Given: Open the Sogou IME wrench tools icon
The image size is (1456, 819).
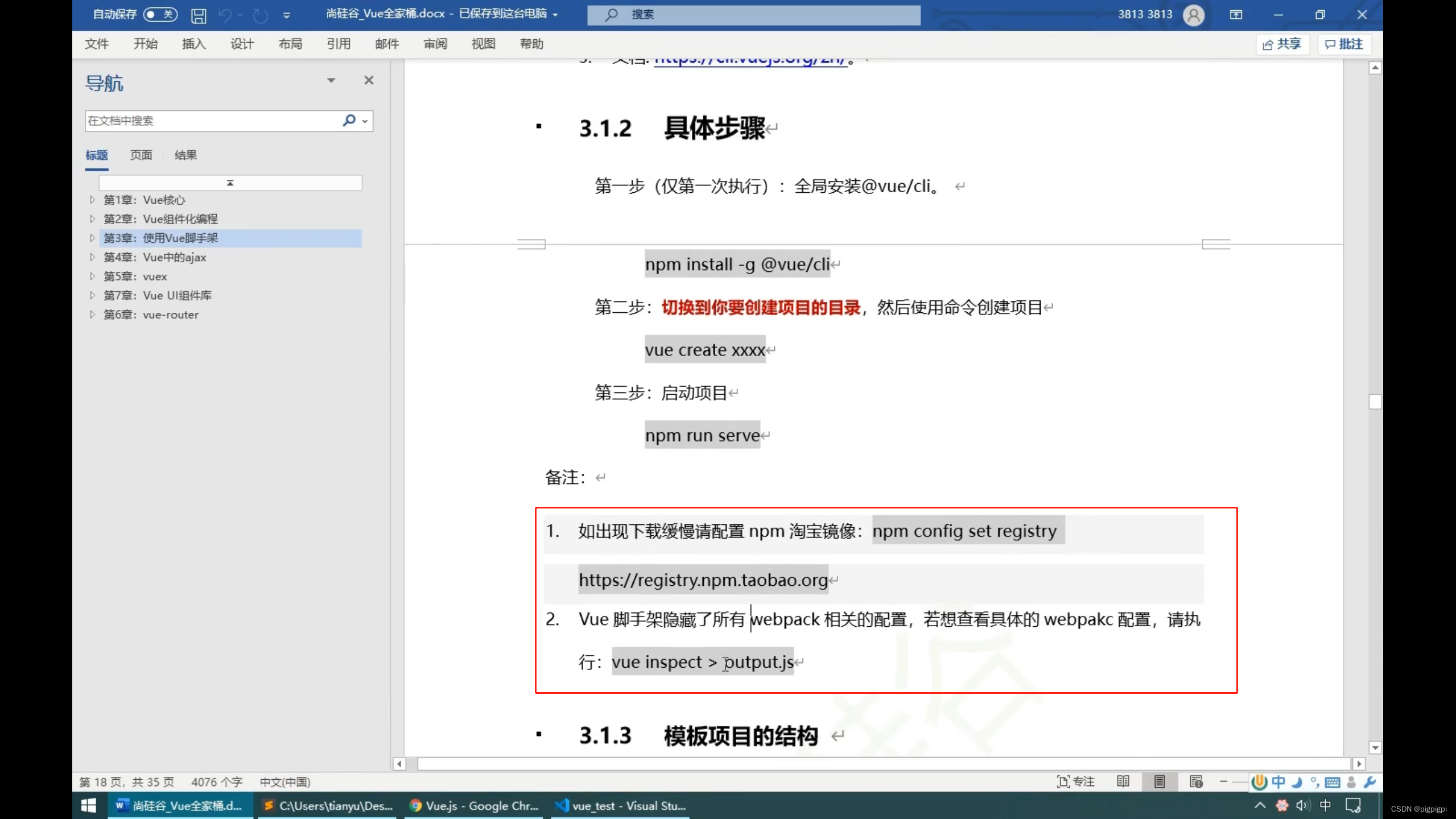Looking at the screenshot, I should coord(1370,782).
